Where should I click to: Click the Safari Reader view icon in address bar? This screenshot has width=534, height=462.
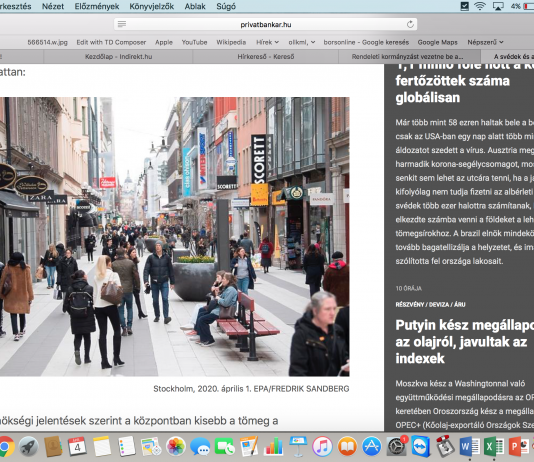click(122, 24)
